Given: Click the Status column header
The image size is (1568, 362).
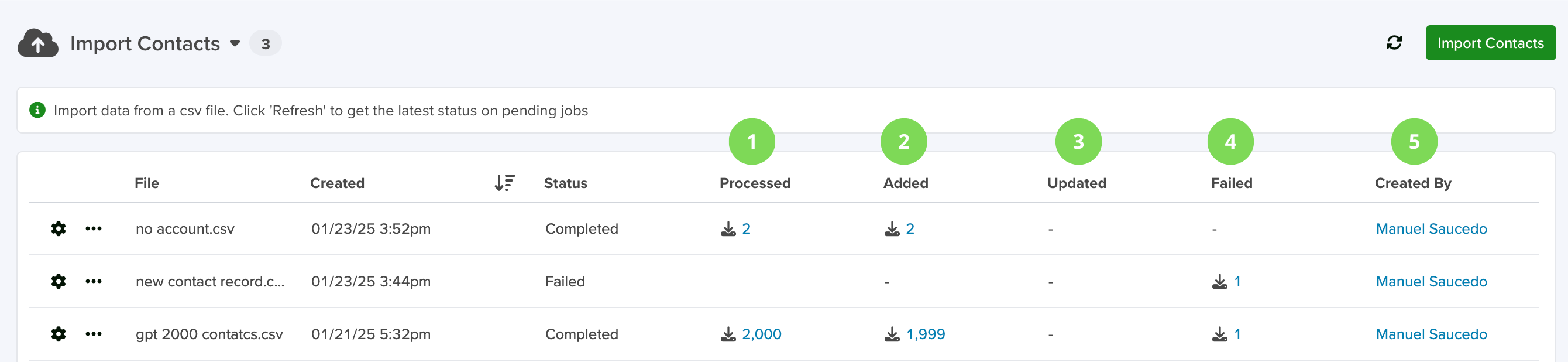Looking at the screenshot, I should point(566,183).
